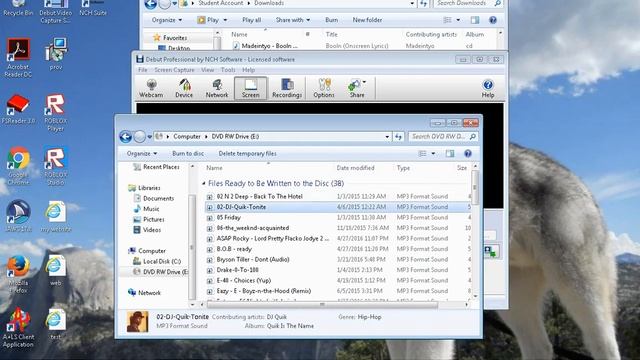Open View menu in Debut
Screen dimensions: 640x360
pos(207,70)
